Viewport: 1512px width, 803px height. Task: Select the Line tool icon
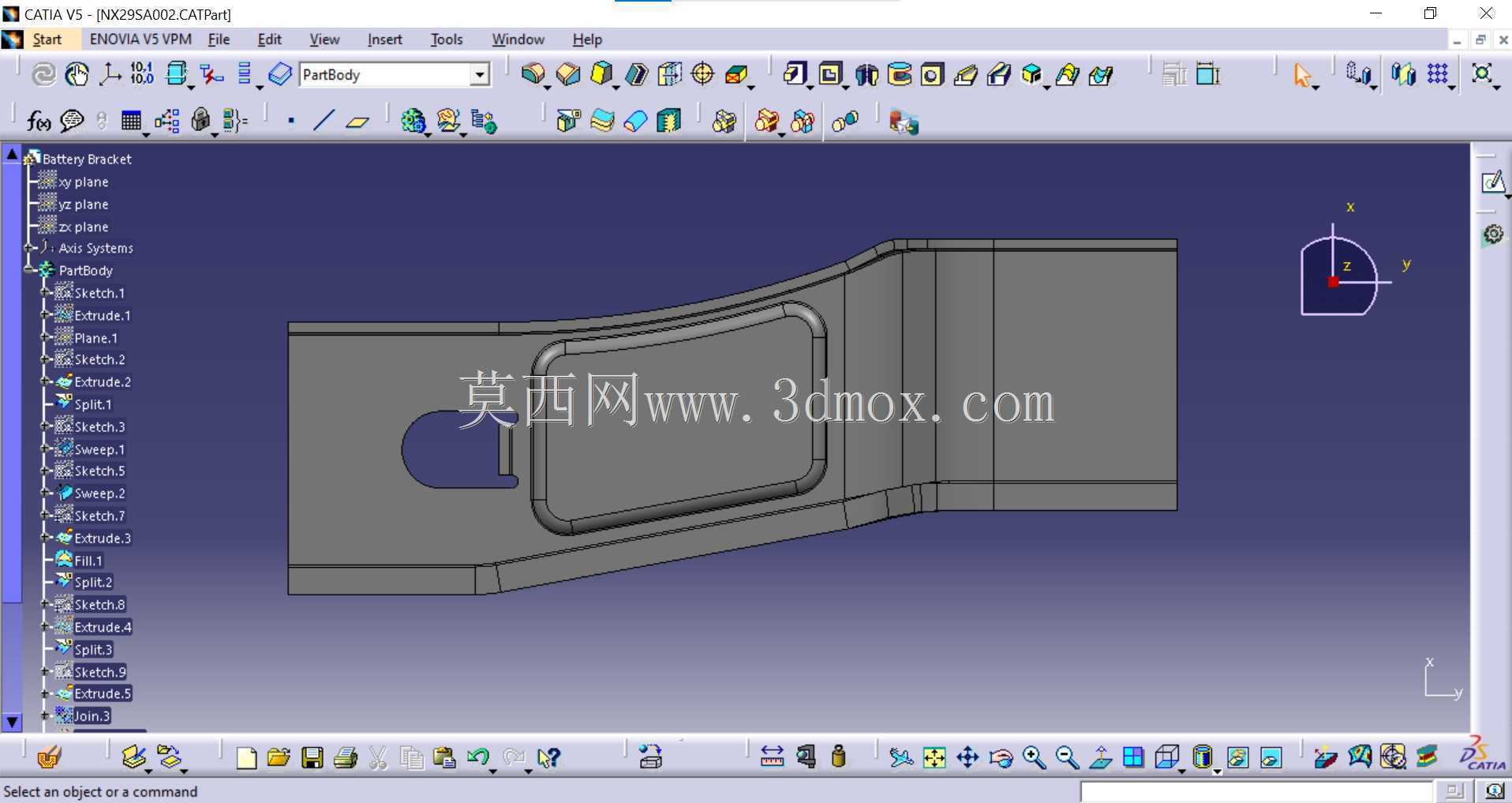324,121
